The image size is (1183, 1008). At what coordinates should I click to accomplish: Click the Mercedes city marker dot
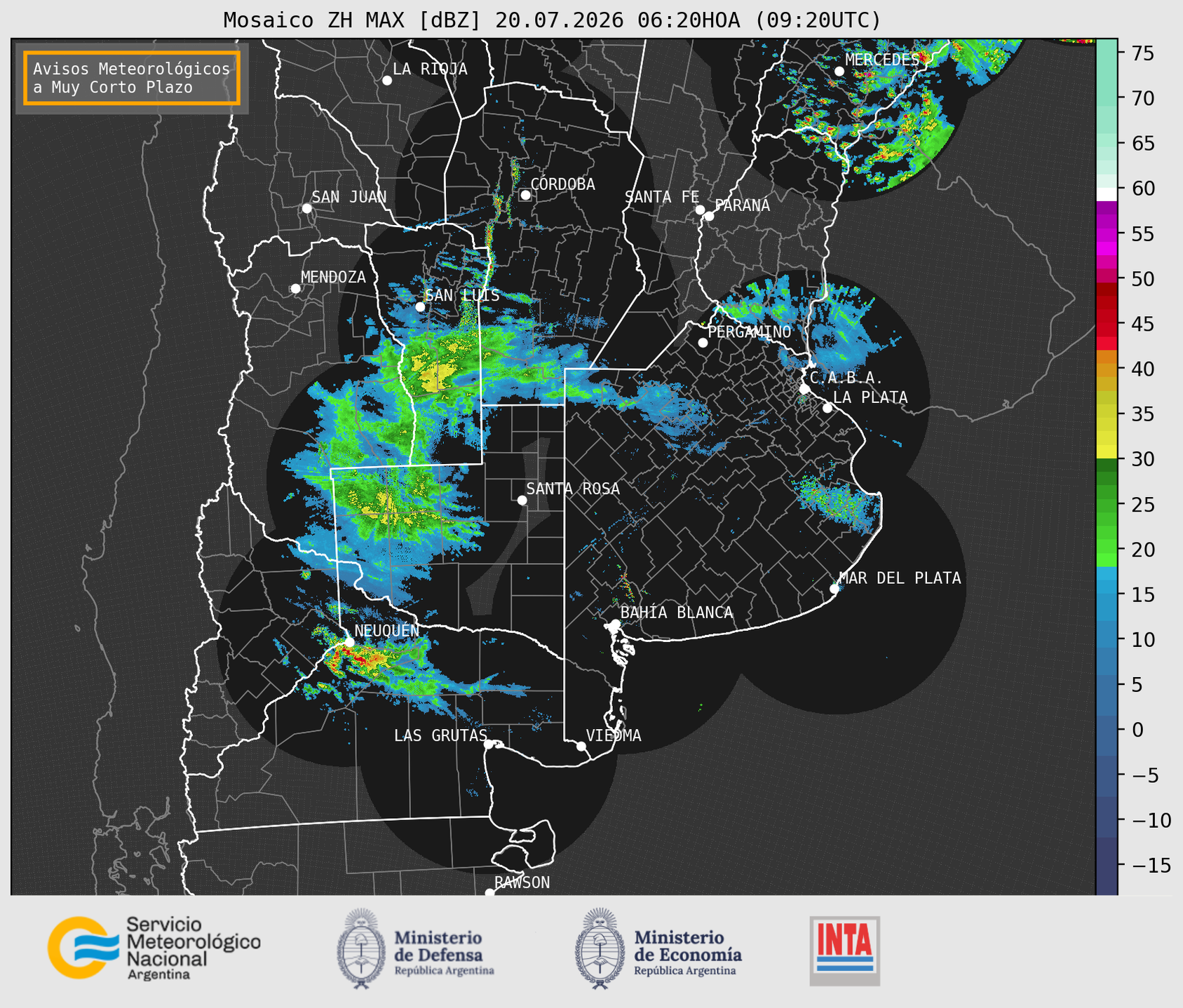(839, 71)
